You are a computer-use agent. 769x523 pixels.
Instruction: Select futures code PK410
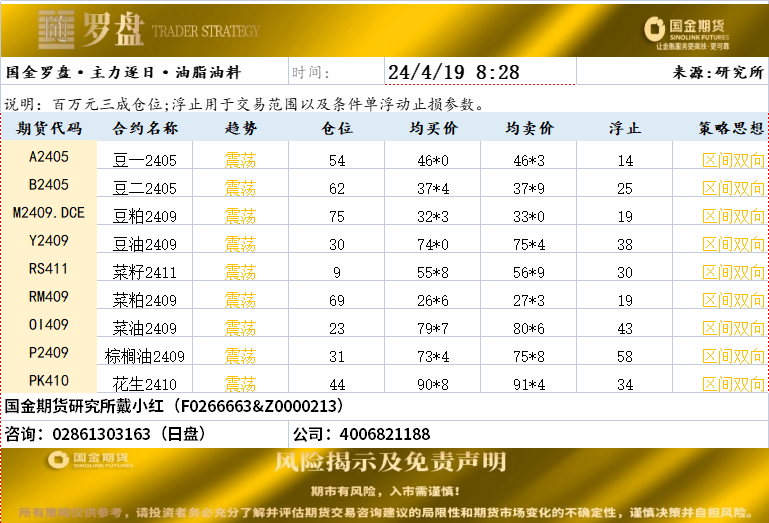tap(49, 380)
